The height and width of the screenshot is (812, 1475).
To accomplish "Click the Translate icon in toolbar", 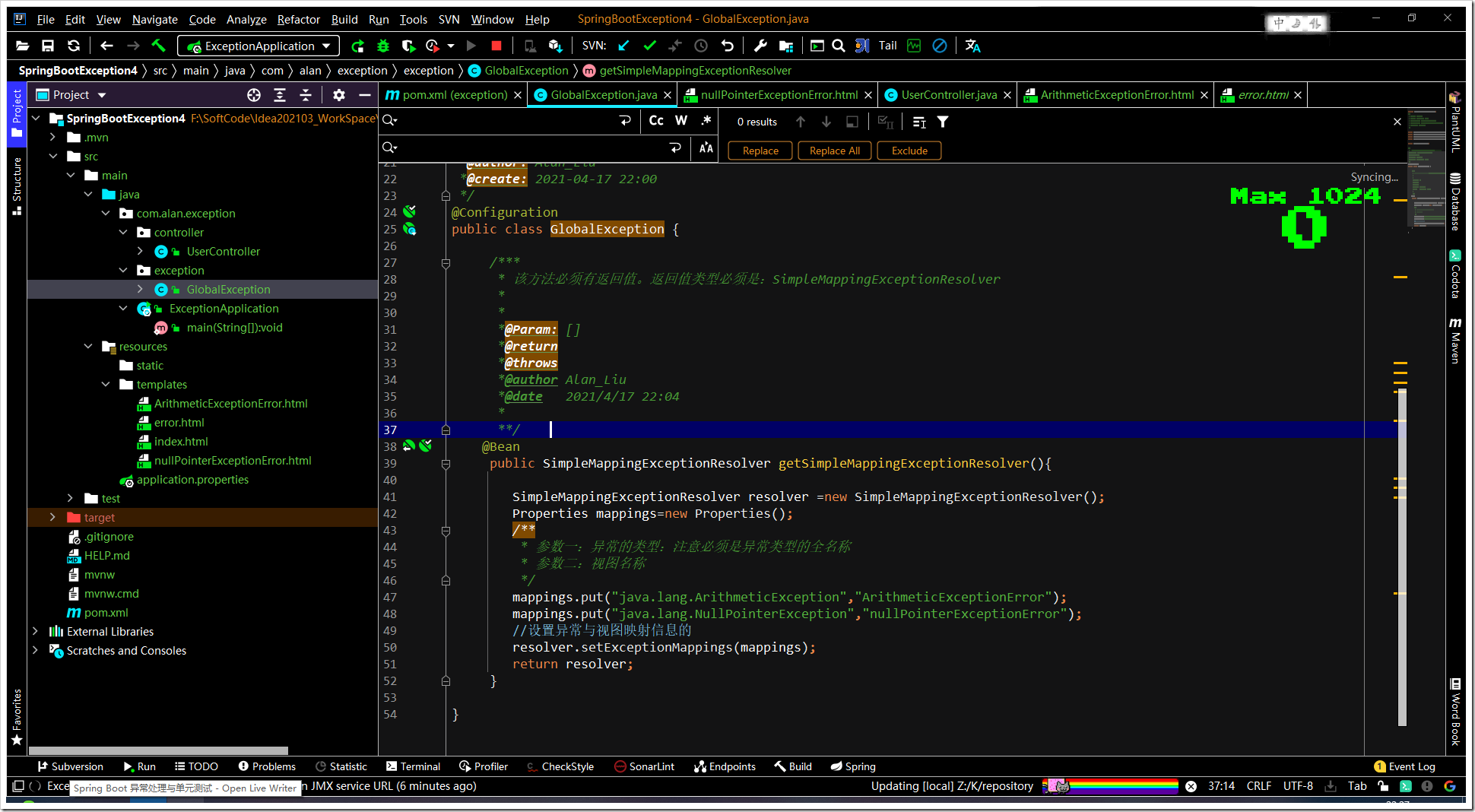I will (x=972, y=46).
